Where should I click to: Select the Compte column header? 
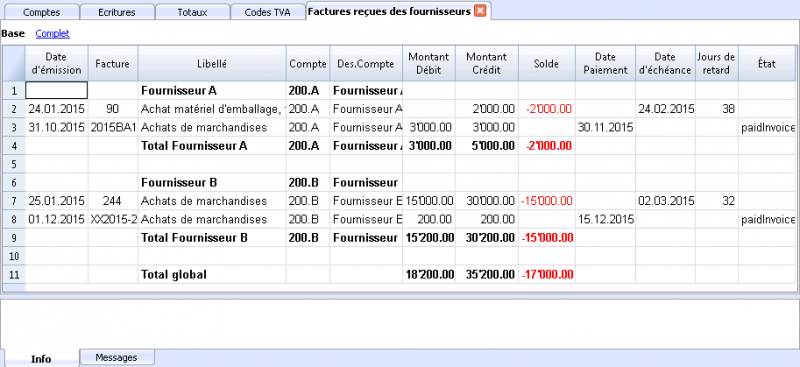pos(308,63)
